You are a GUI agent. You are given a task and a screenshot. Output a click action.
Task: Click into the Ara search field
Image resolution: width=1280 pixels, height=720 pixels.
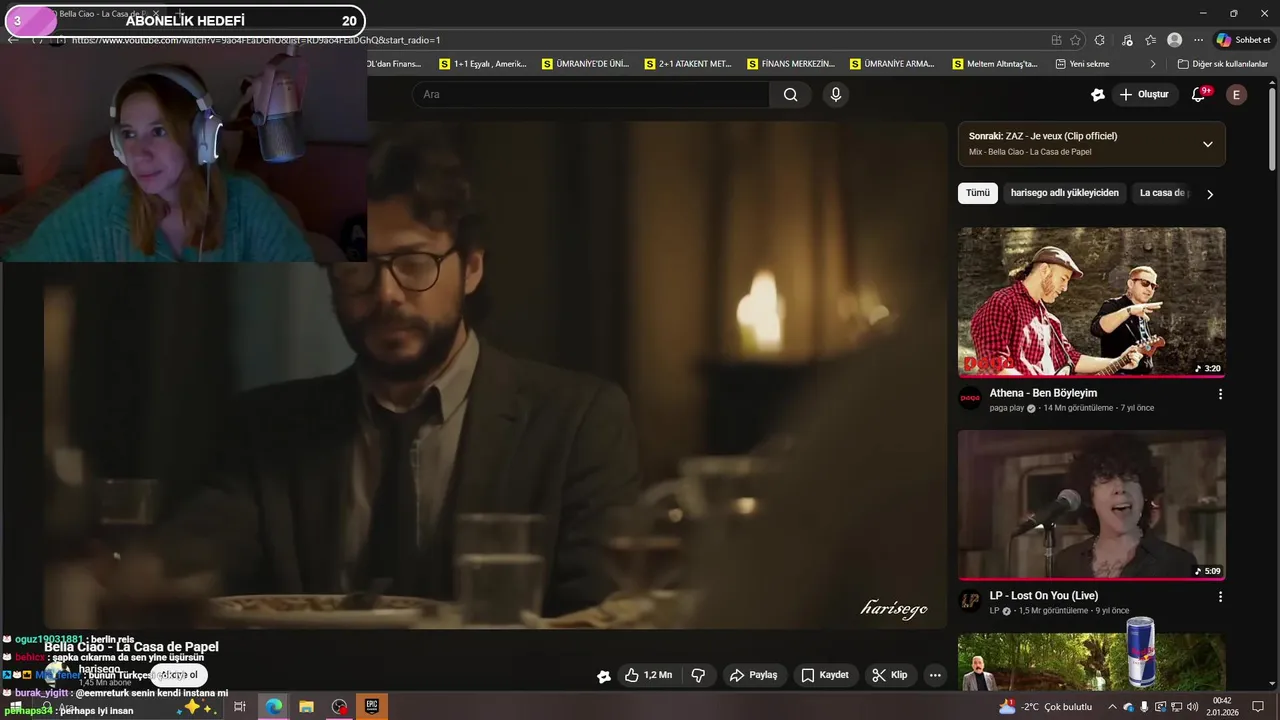point(591,95)
